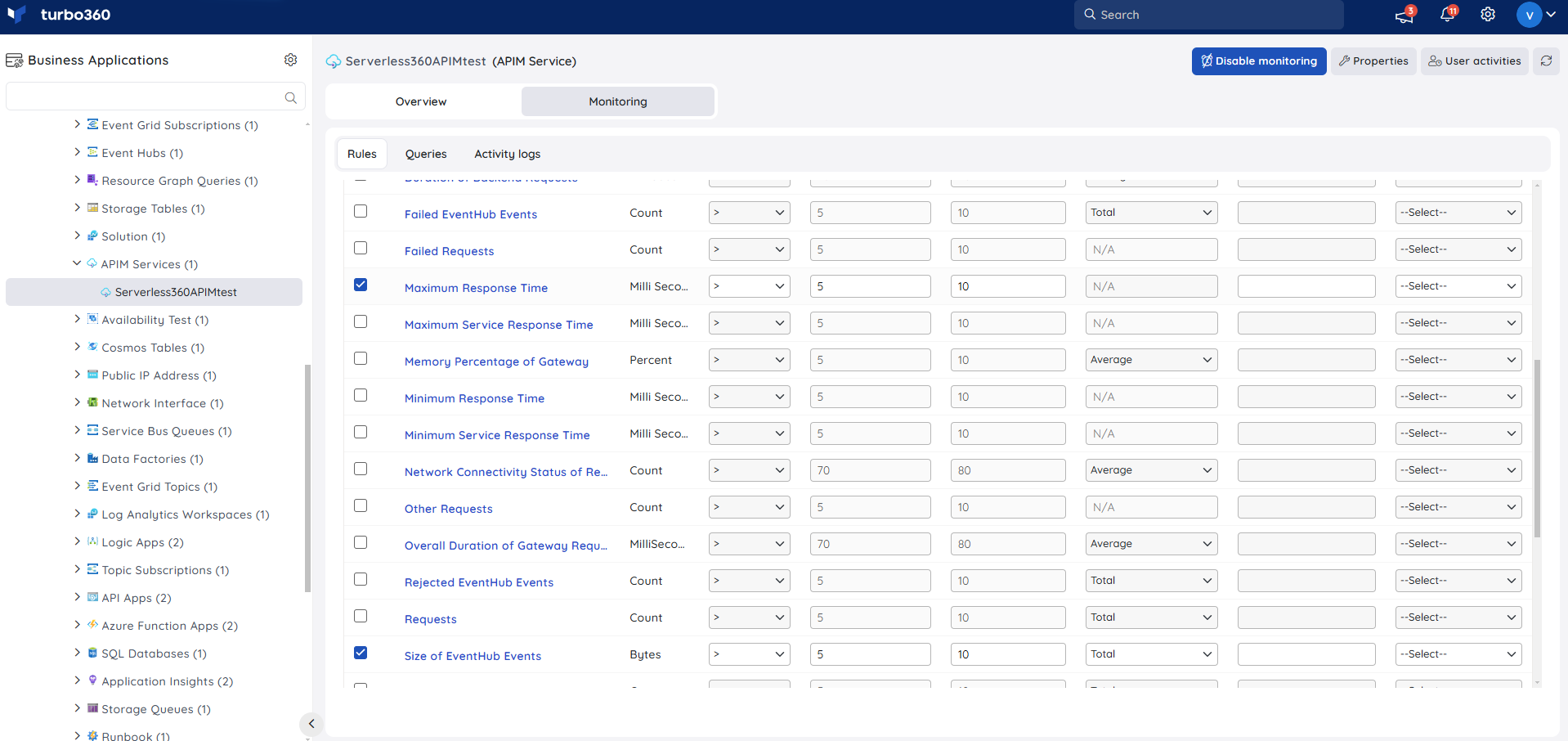Click the Cosmos Tables icon

(x=92, y=347)
